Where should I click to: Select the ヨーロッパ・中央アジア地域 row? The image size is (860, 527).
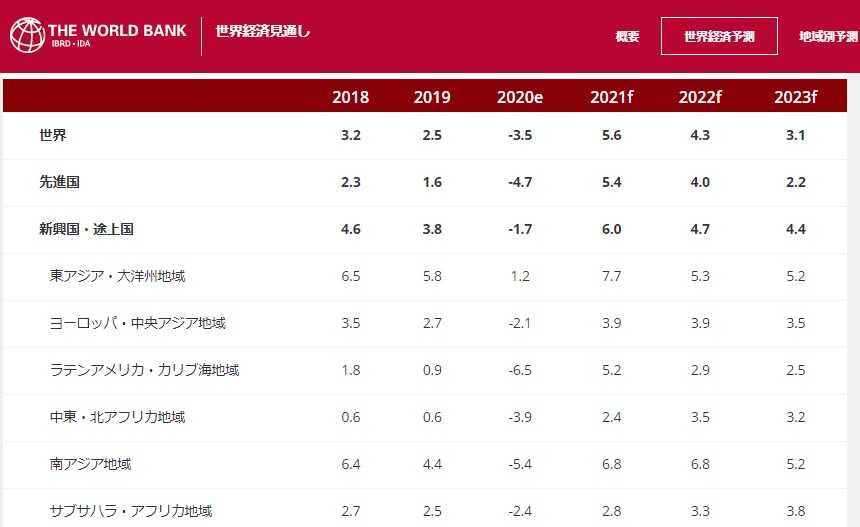[x=137, y=323]
